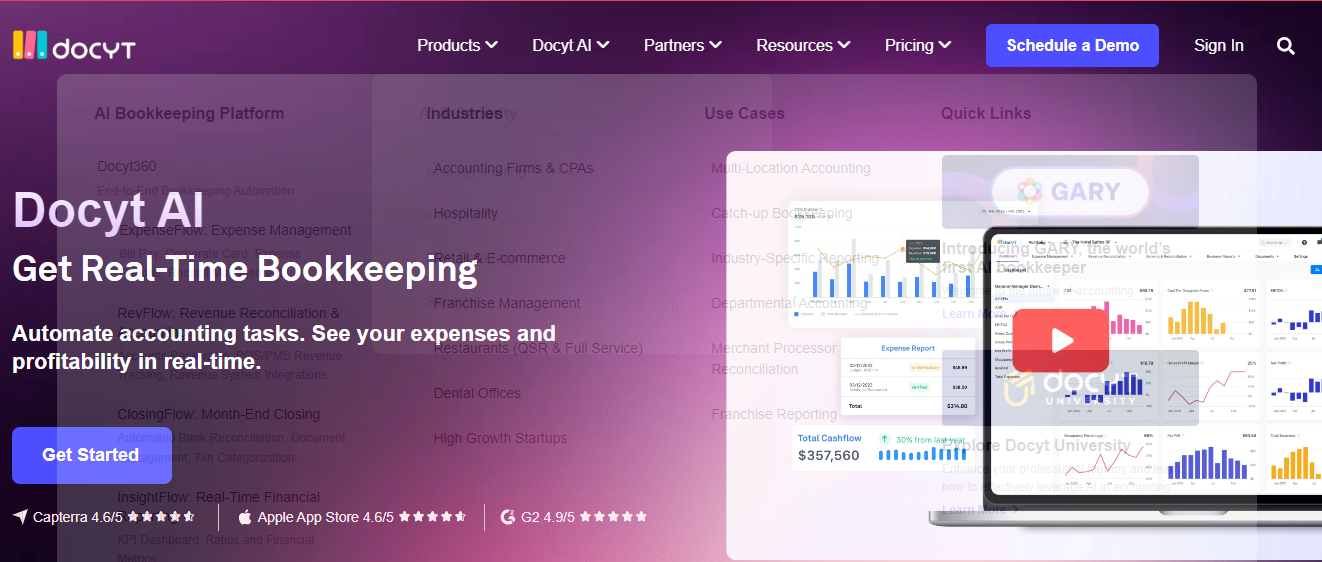Open Accounting Firms & CPAs link
1322x562 pixels.
(513, 168)
